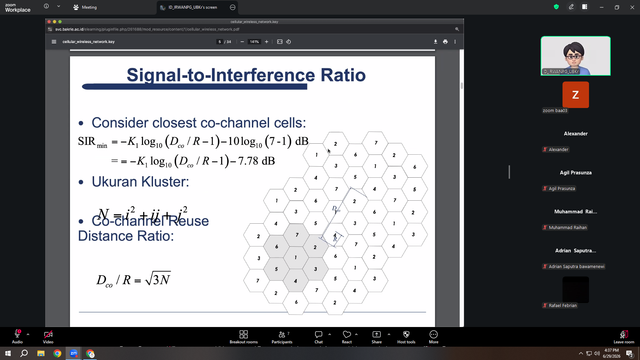Toggle the muted Audio microphone icon
Viewport: 640px width, 360px height.
(17, 335)
